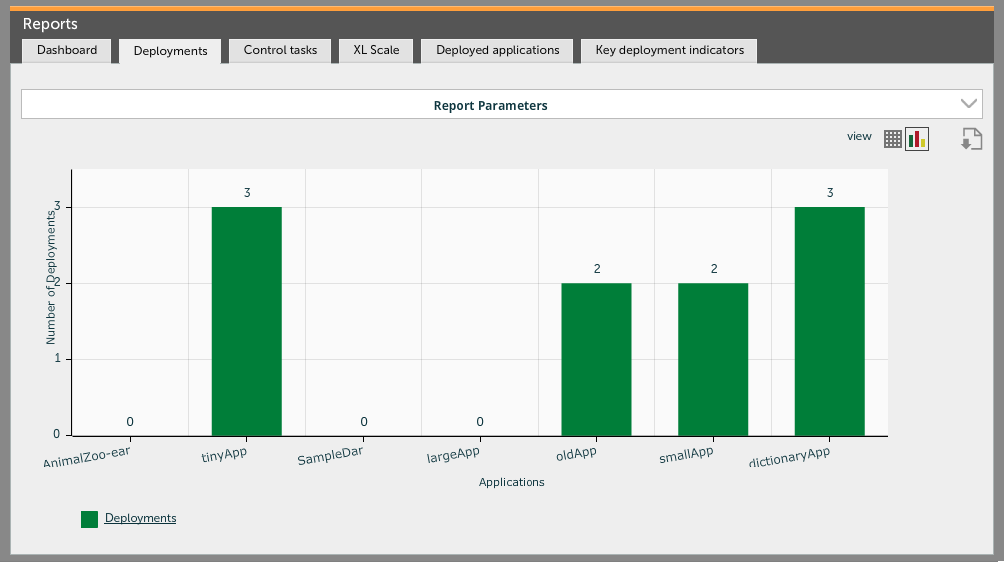Click the export report download icon
Viewport: 1004px width, 562px height.
click(x=971, y=139)
